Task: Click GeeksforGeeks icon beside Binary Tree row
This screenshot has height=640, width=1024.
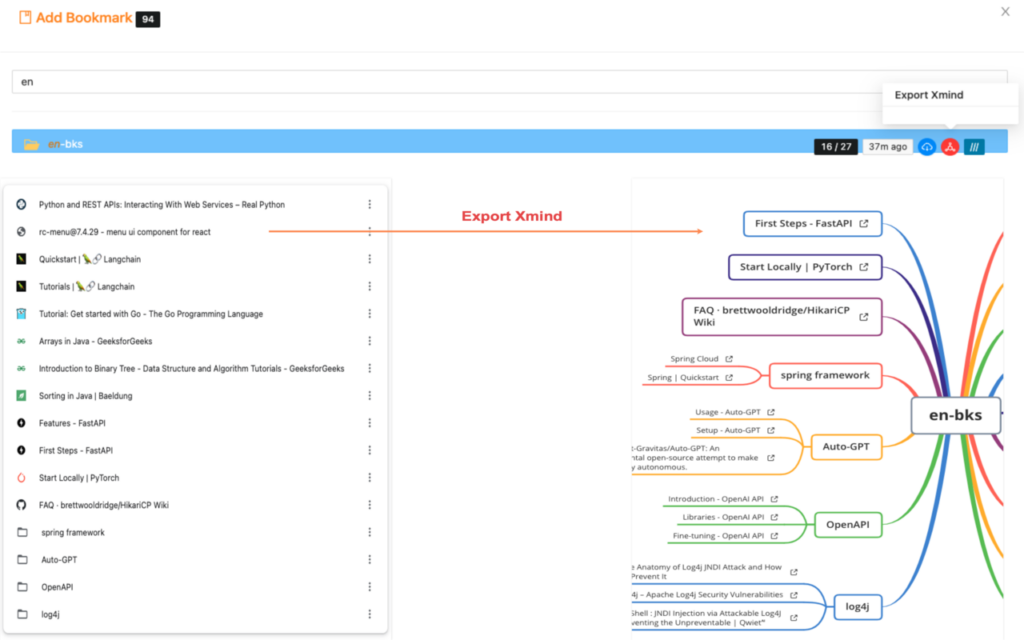Action: coord(22,368)
